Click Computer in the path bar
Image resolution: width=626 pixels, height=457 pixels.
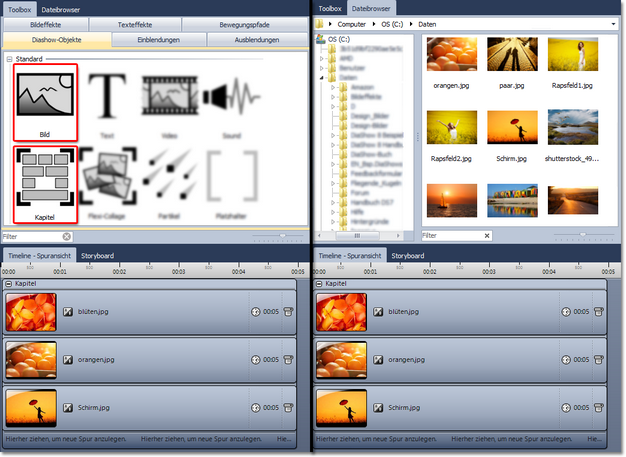point(351,24)
